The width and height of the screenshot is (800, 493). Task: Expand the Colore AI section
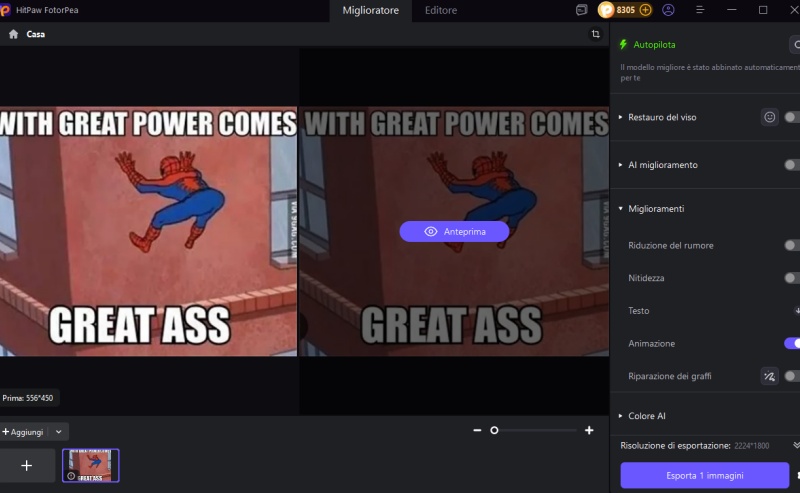click(620, 416)
